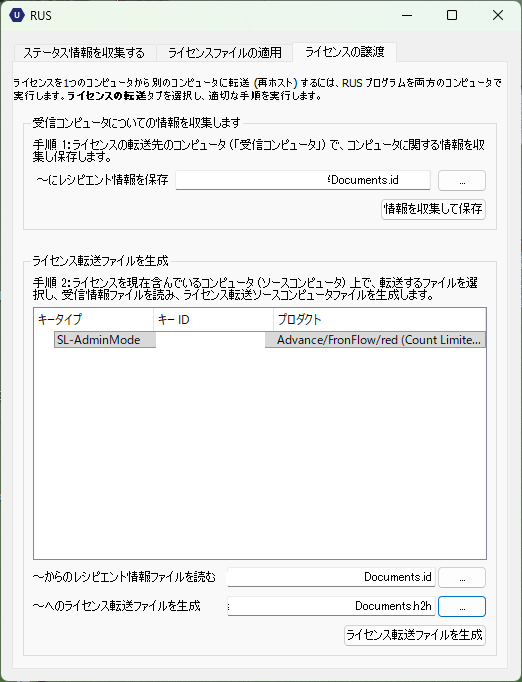Screen dimensions: 522x682
Task: Close the RUS window
Action: 498,15
